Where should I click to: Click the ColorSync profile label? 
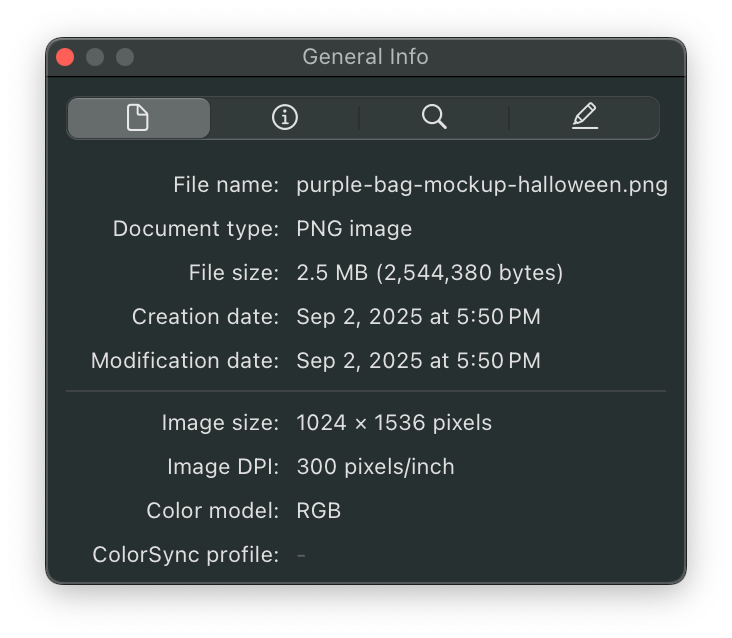click(185, 555)
